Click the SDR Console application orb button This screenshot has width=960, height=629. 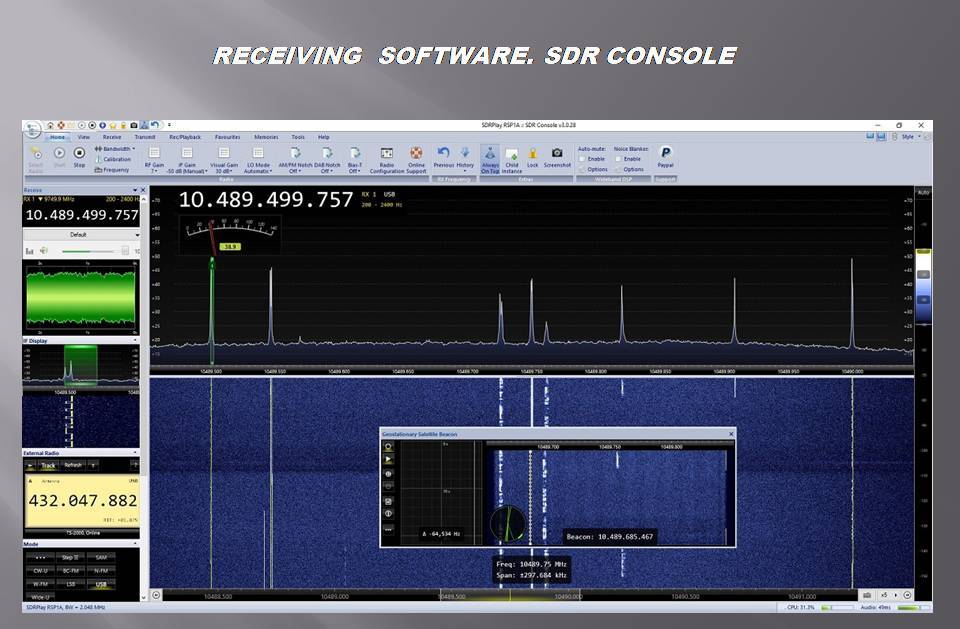[x=32, y=130]
